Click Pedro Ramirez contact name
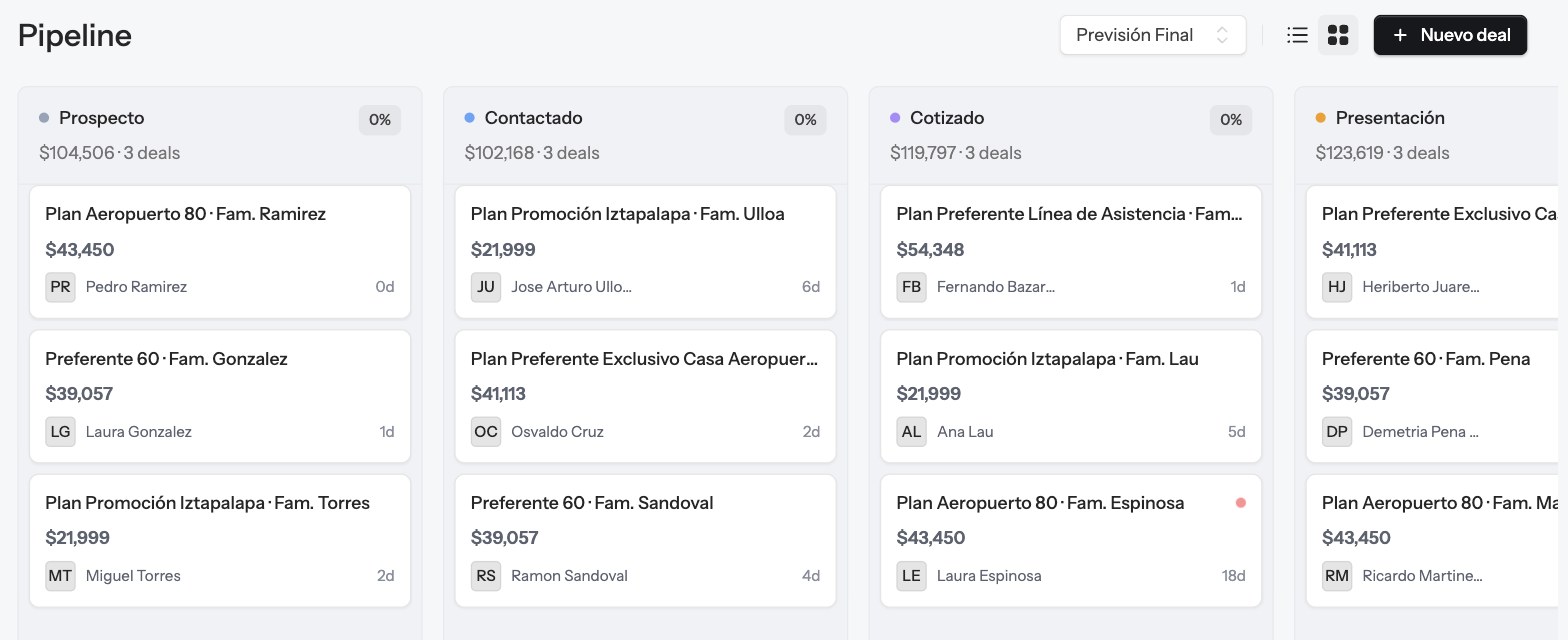Viewport: 1568px width, 640px height. click(x=136, y=287)
